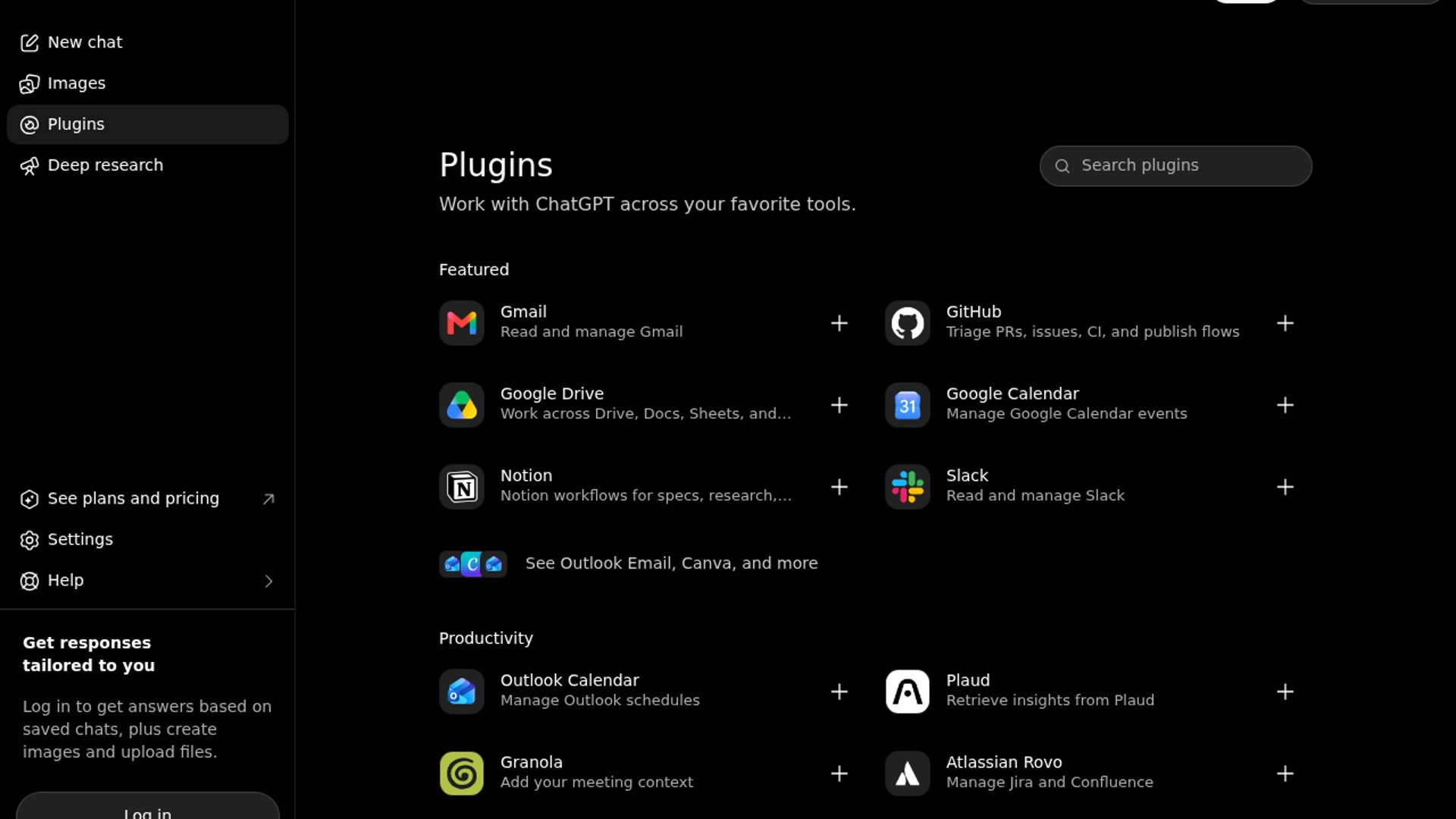
Task: Click 'Manage Google Calendar events' description
Action: click(x=1067, y=414)
